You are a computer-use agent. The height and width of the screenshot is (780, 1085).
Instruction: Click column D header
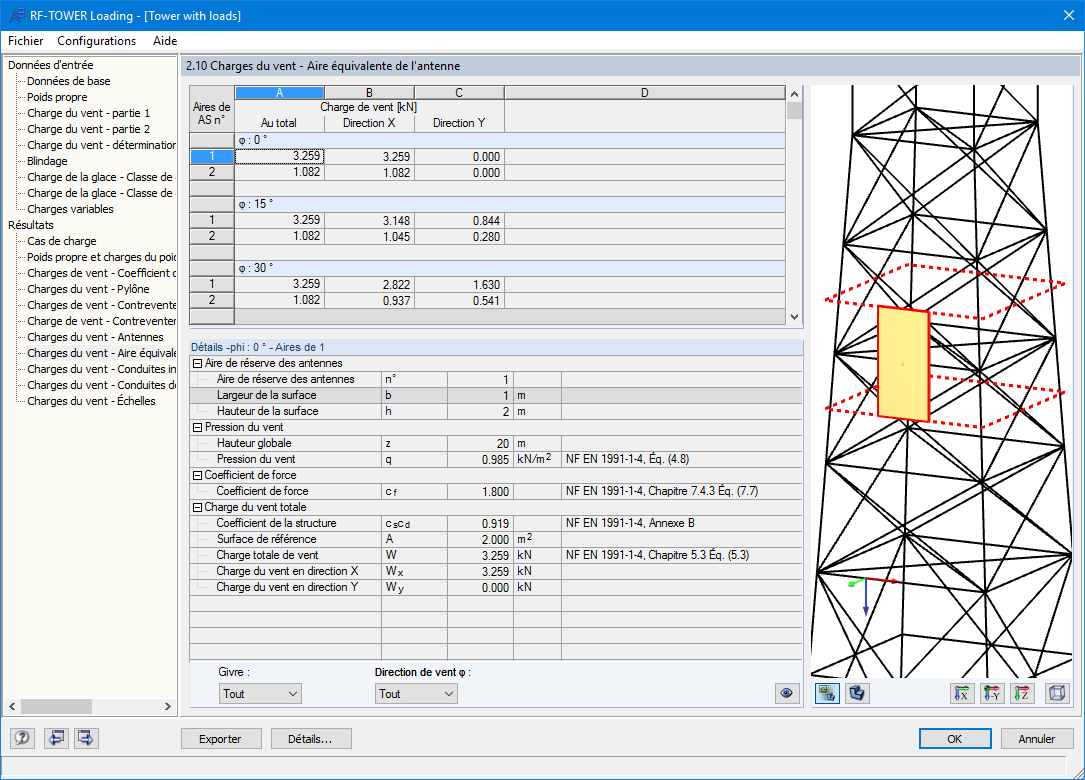tap(645, 93)
